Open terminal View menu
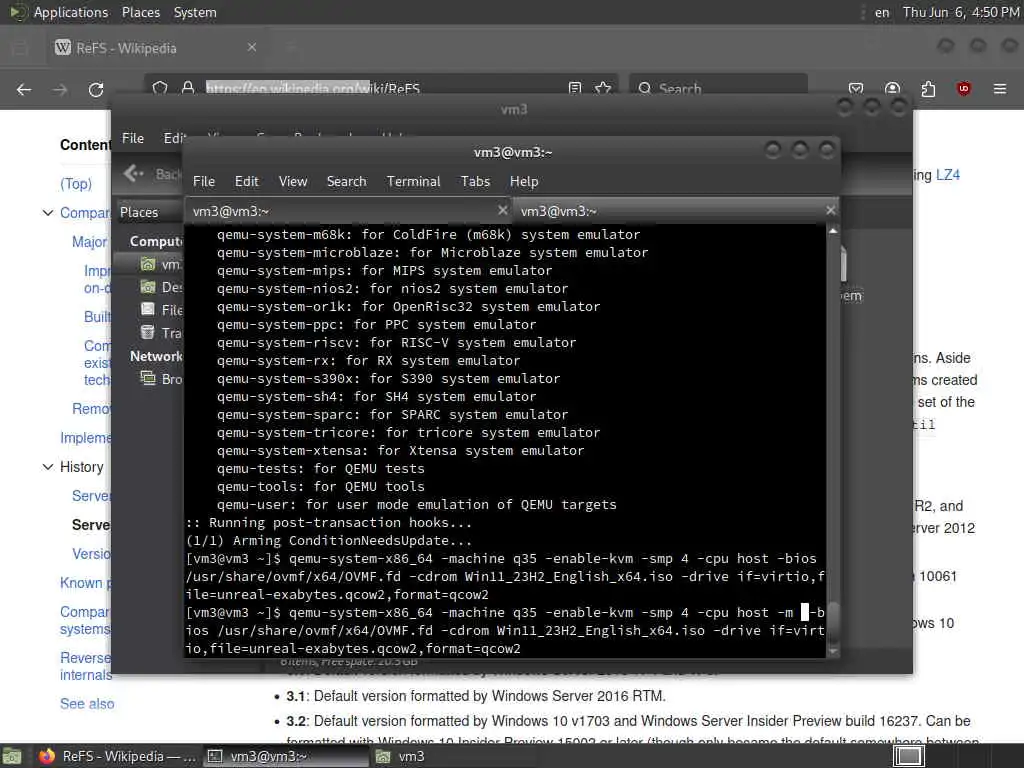This screenshot has width=1024, height=768. click(x=293, y=182)
